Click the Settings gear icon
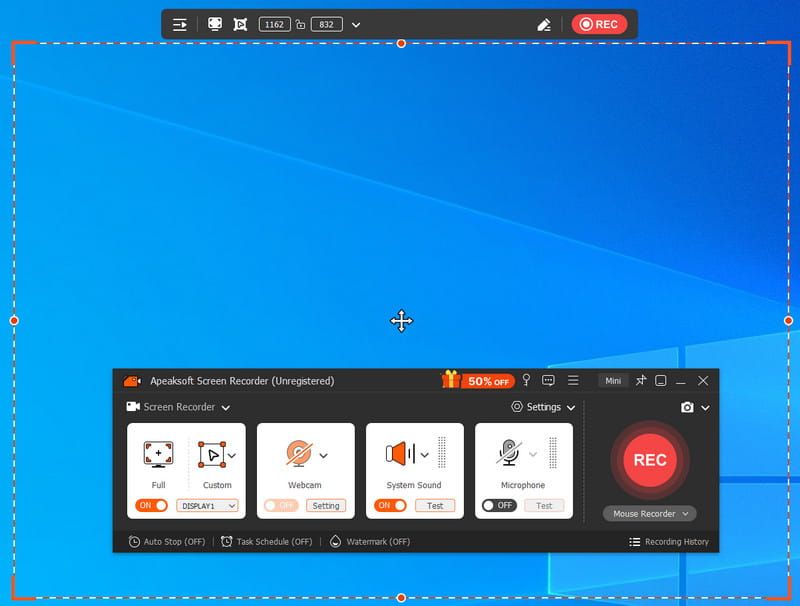The height and width of the screenshot is (606, 800). point(517,407)
